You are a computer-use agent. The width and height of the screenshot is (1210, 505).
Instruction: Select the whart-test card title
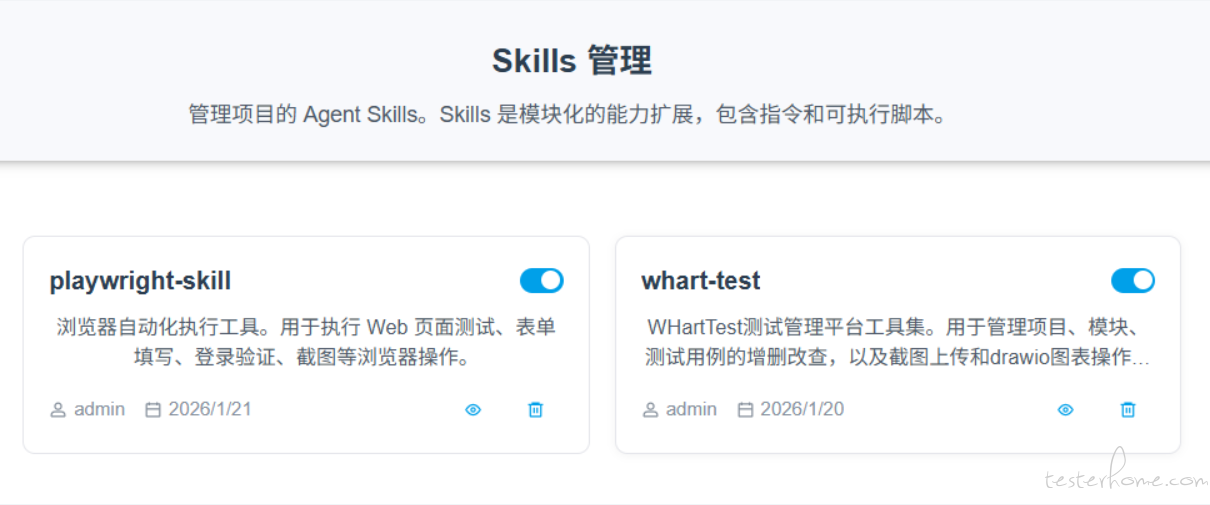point(700,281)
